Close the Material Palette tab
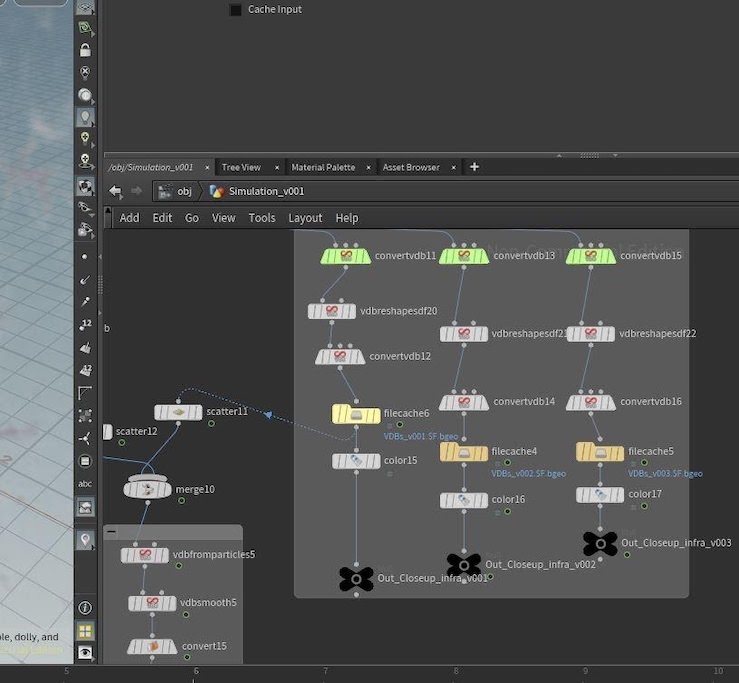739x683 pixels. click(368, 167)
